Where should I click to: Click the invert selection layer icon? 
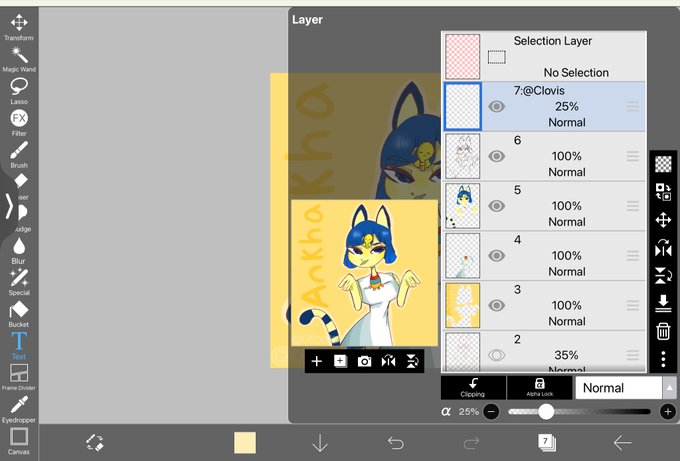point(663,192)
